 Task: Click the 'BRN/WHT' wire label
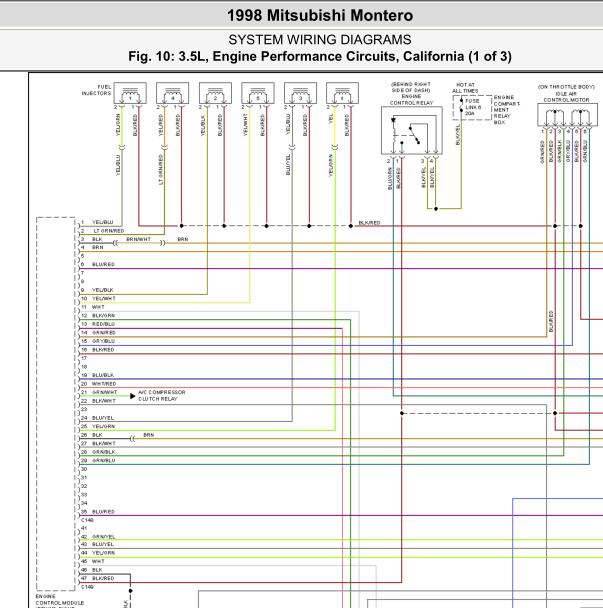click(138, 239)
